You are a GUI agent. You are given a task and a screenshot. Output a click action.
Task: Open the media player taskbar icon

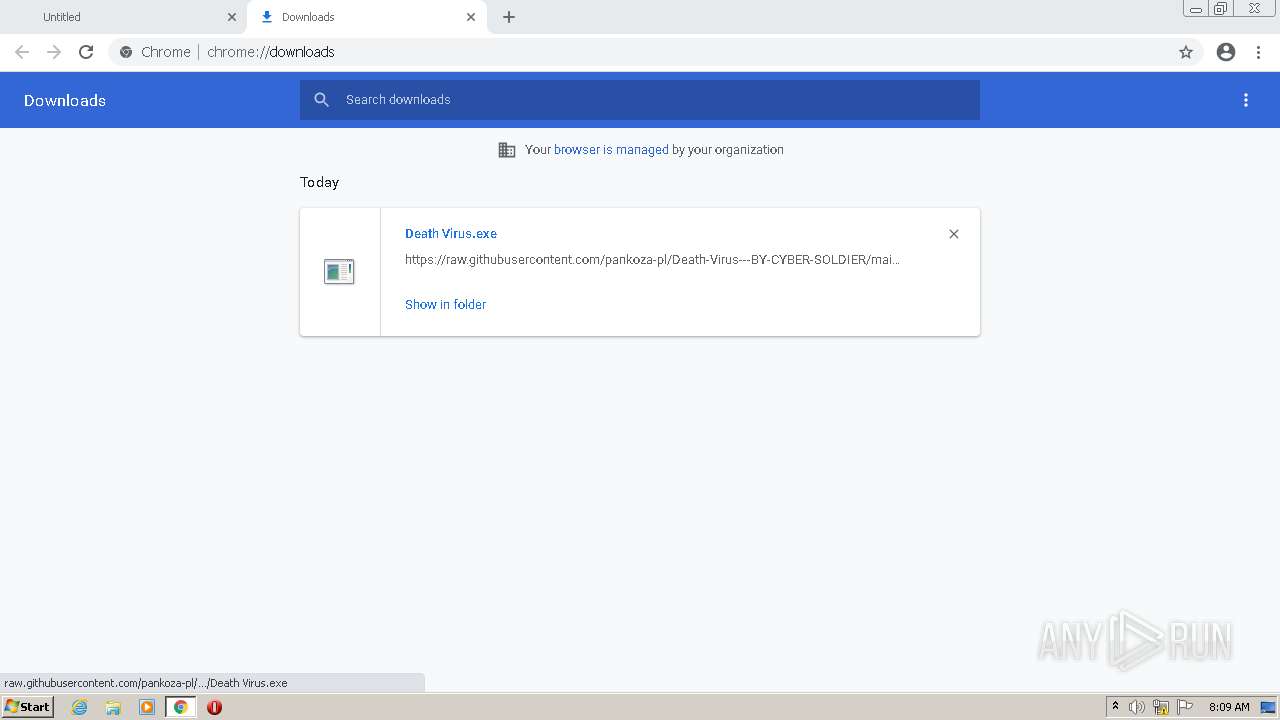tap(147, 707)
